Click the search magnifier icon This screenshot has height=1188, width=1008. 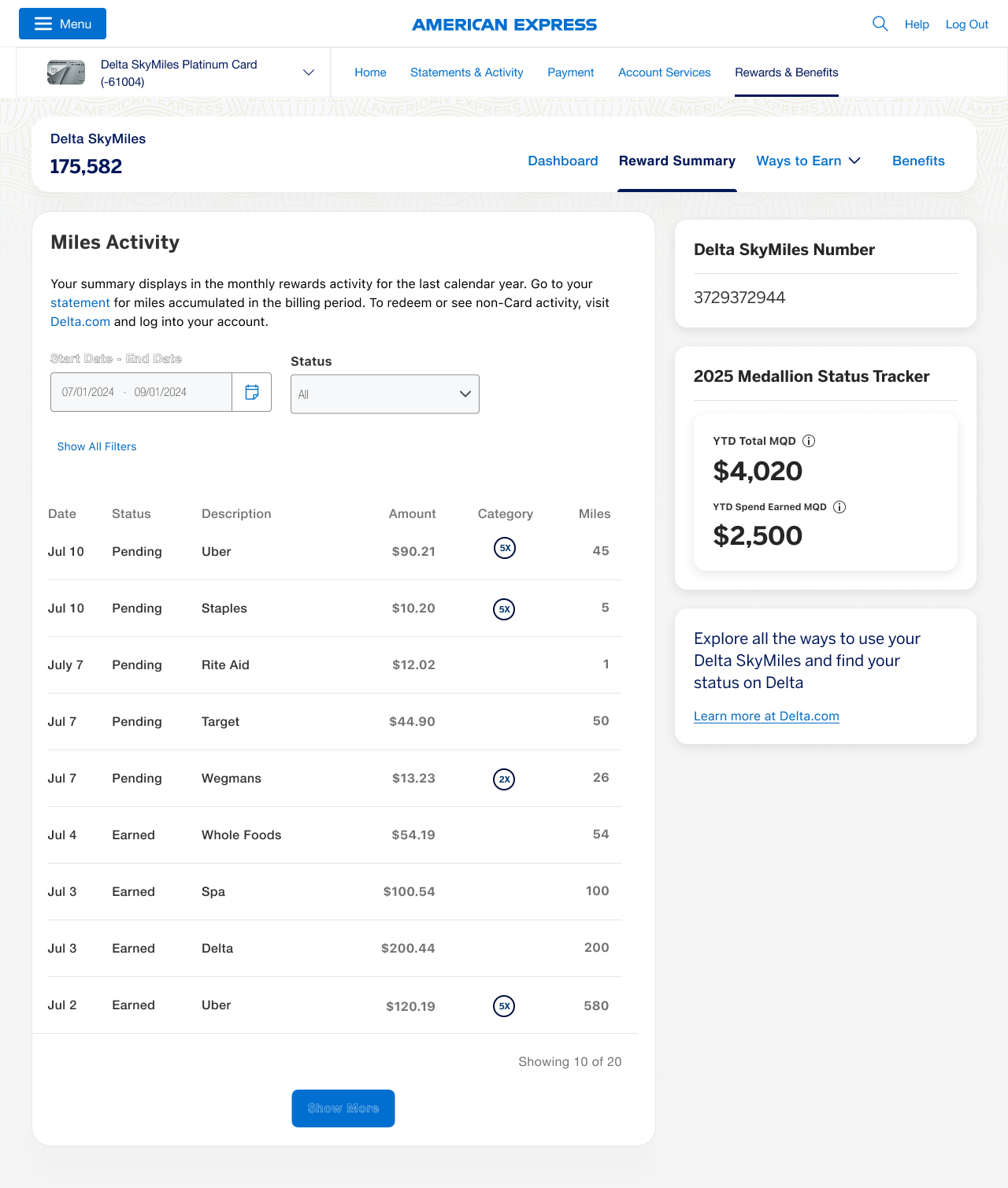point(880,24)
